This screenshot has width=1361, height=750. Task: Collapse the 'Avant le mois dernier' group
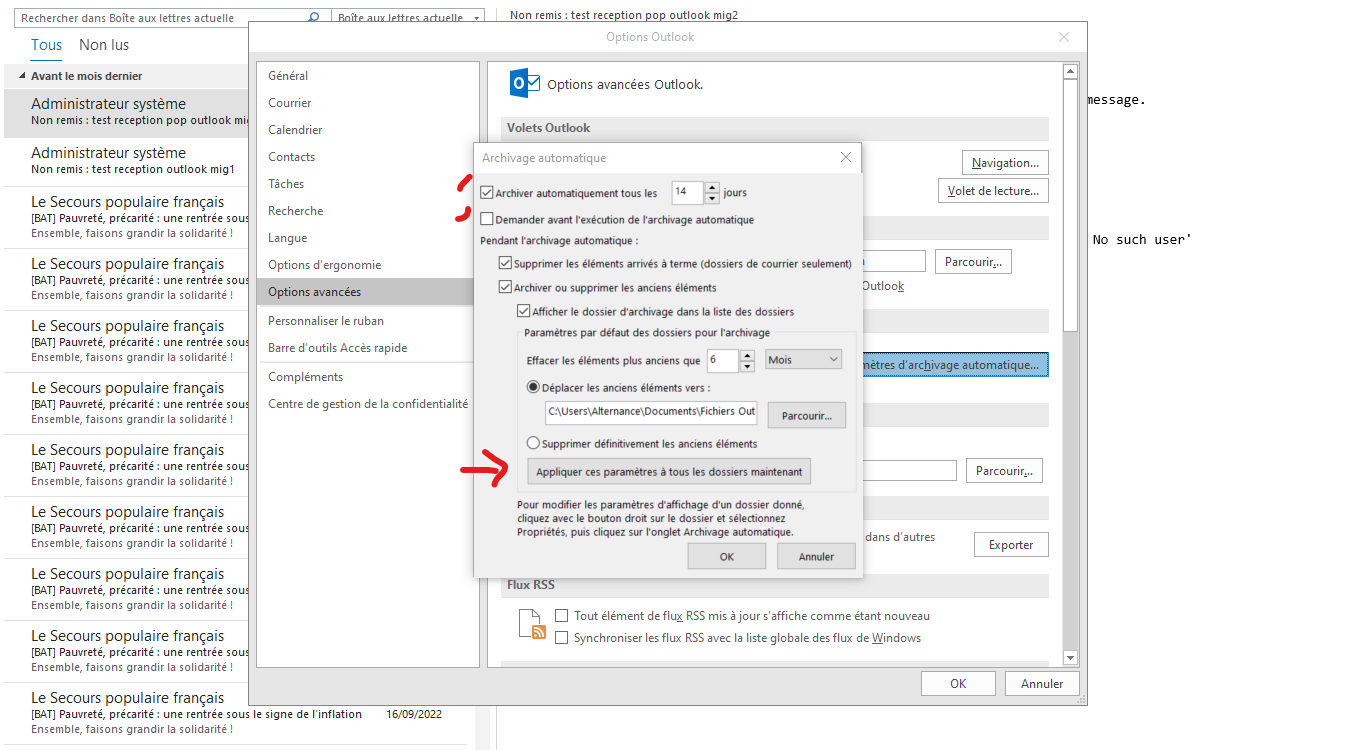22,76
